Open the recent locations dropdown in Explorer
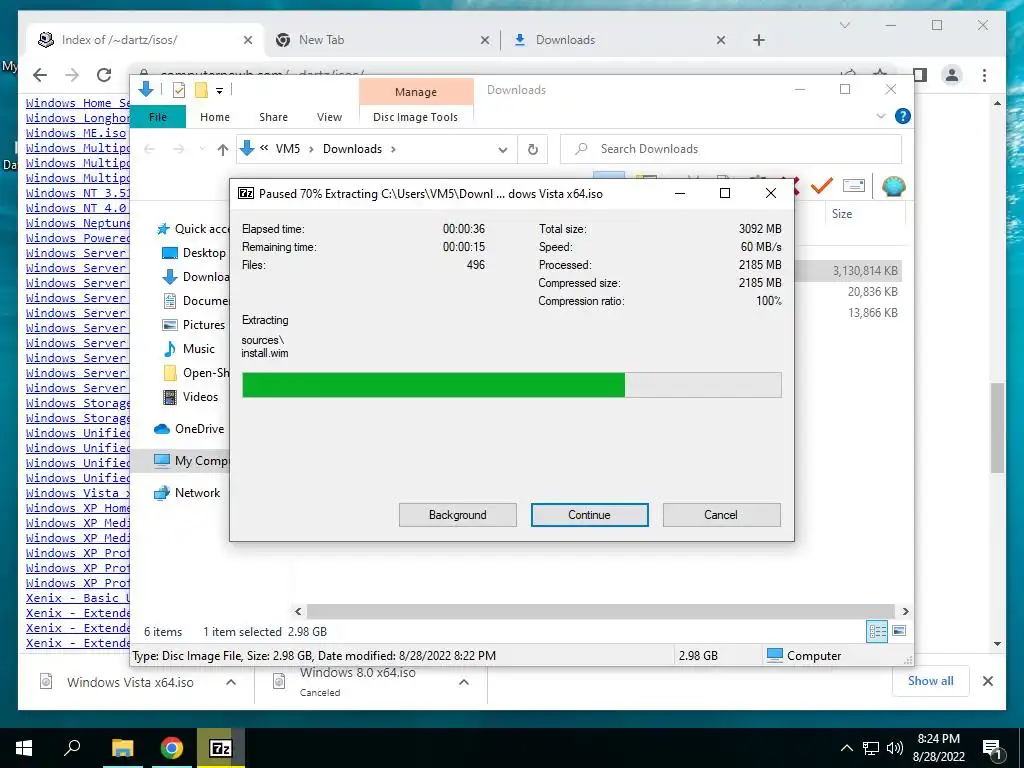Viewport: 1024px width, 768px height. pyautogui.click(x=202, y=150)
